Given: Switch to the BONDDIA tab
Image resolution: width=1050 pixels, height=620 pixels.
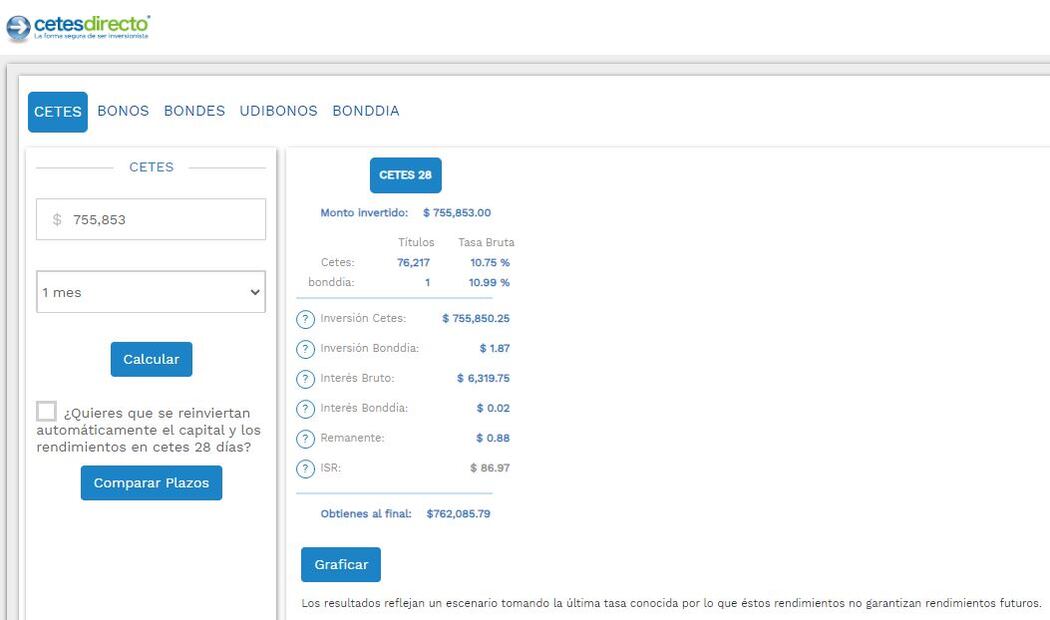Looking at the screenshot, I should pos(366,110).
